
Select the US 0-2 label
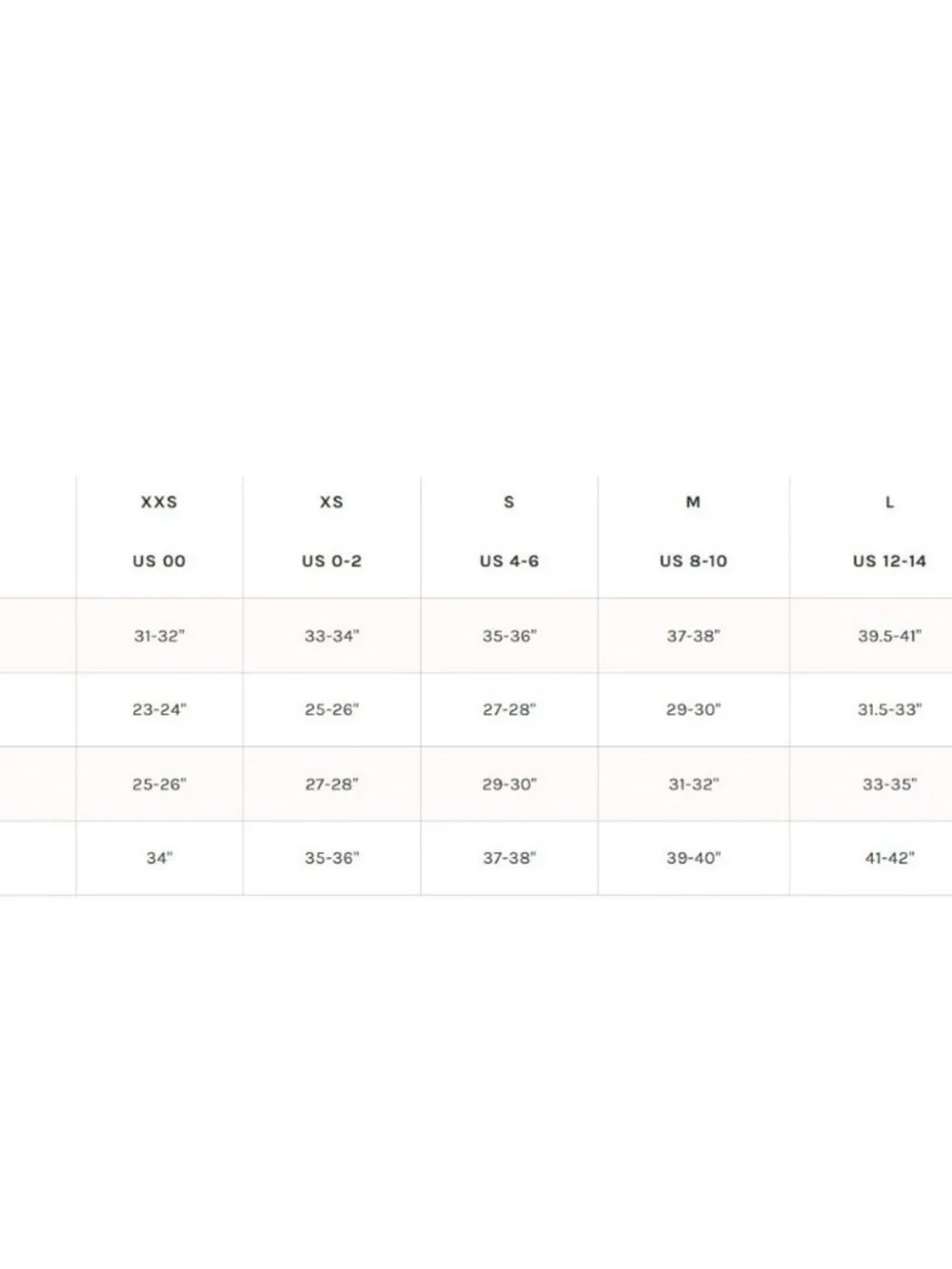point(331,561)
